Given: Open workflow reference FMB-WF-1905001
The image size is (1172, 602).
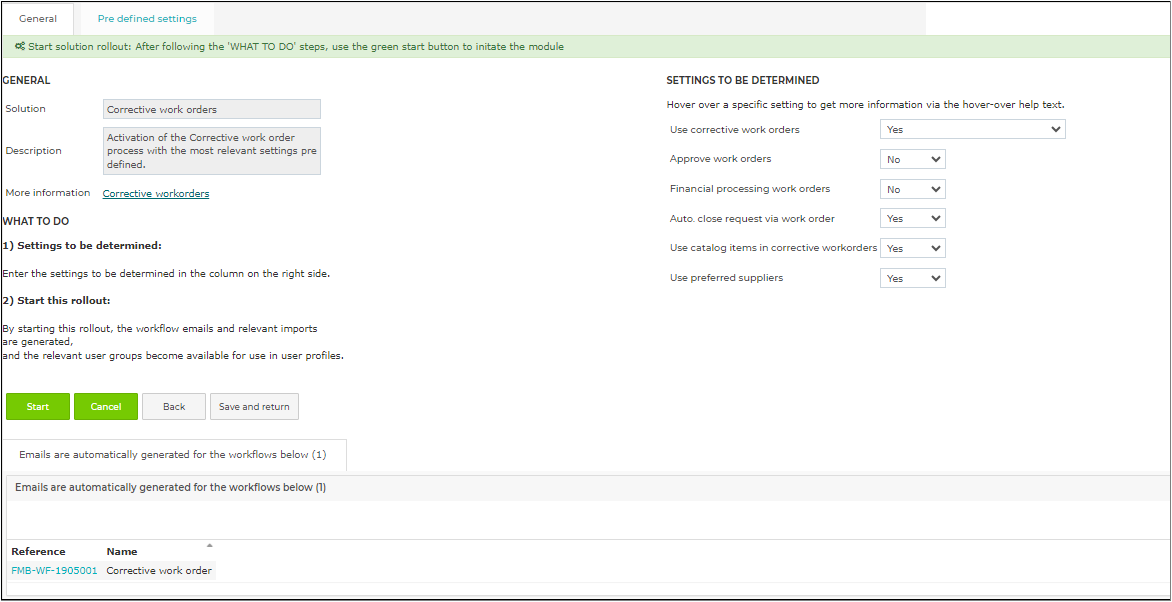Looking at the screenshot, I should 55,571.
